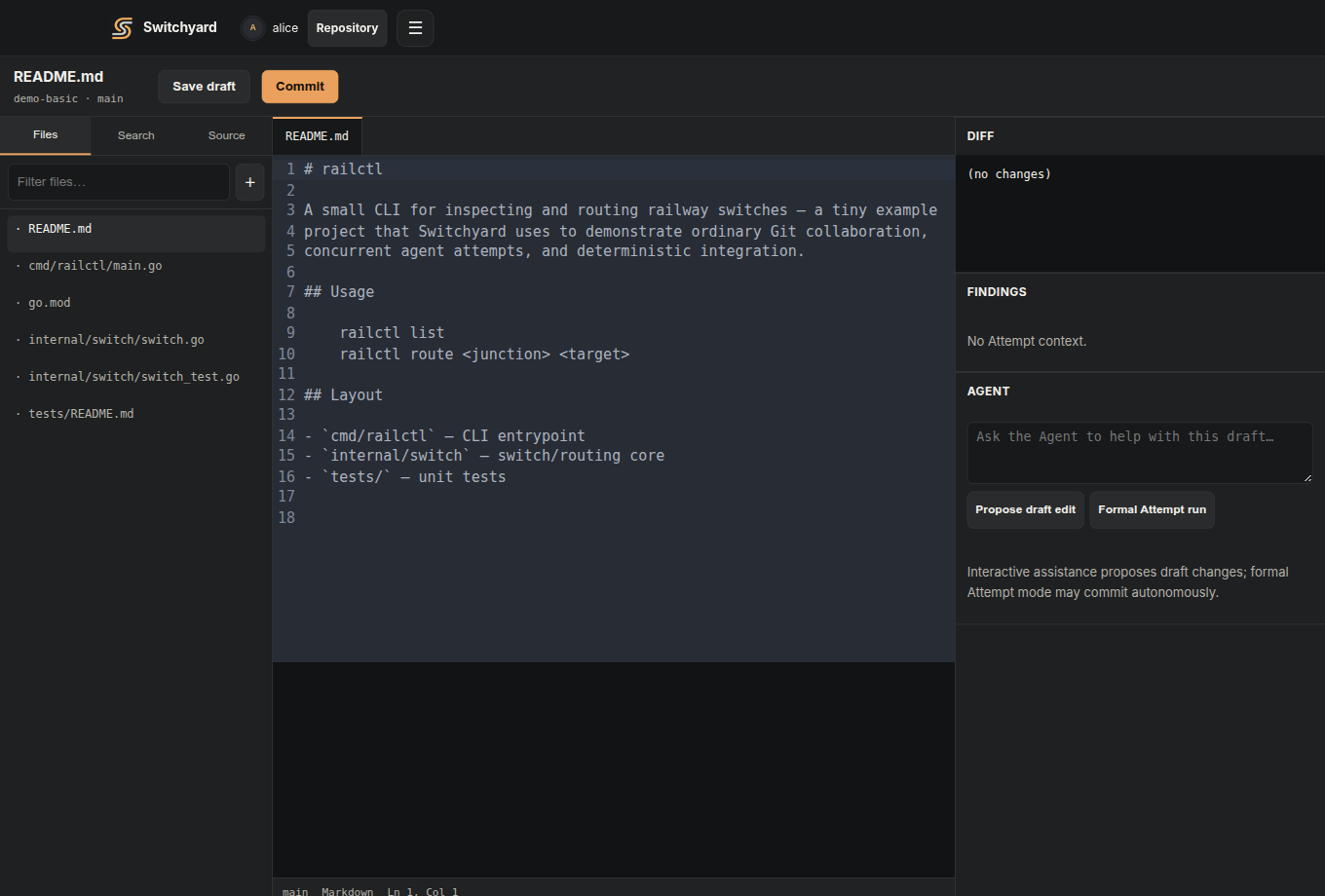The width and height of the screenshot is (1325, 896).
Task: Switch to the Source tab
Action: point(227,135)
